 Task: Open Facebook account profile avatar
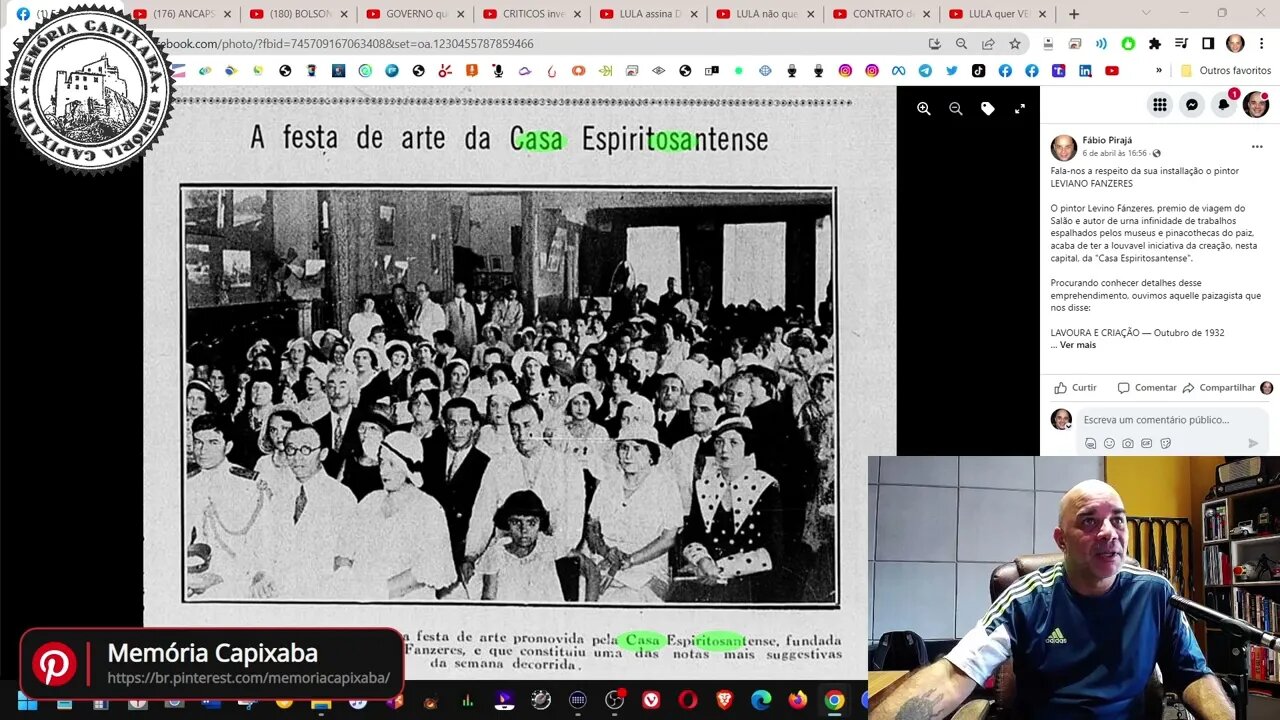tap(1256, 104)
